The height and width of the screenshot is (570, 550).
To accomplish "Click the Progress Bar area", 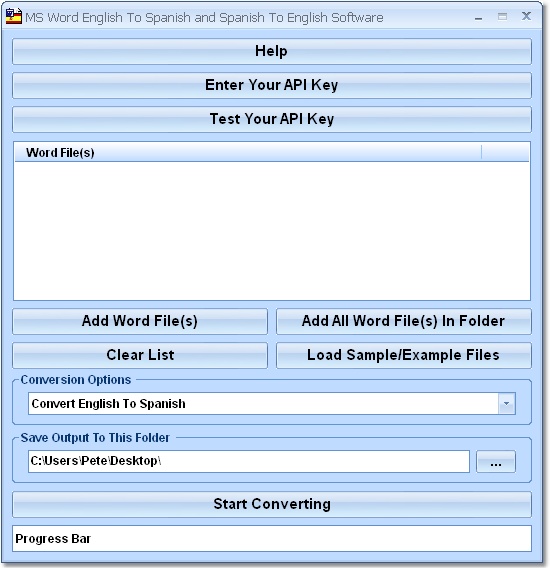I will point(272,538).
